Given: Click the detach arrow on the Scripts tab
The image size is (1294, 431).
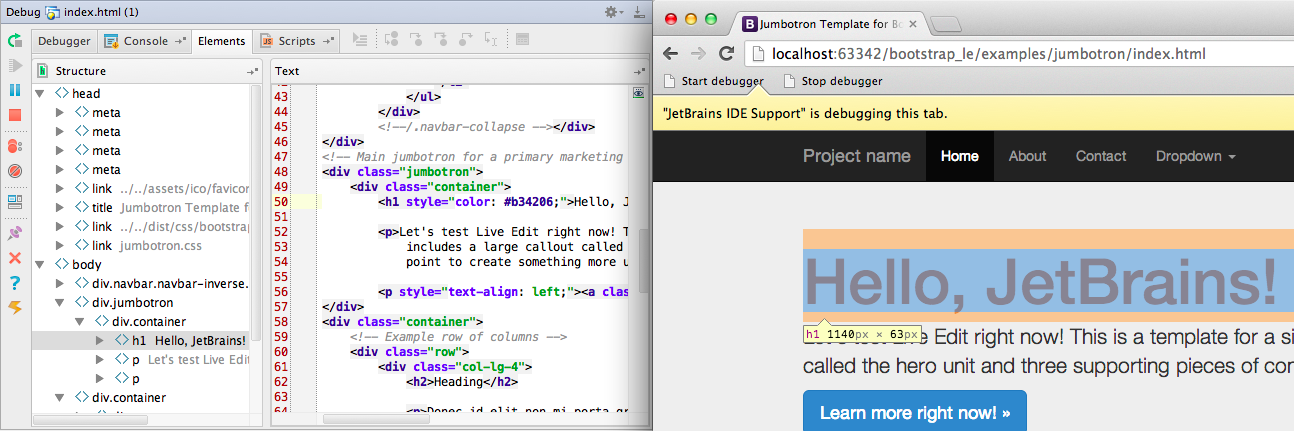Looking at the screenshot, I should click(327, 41).
